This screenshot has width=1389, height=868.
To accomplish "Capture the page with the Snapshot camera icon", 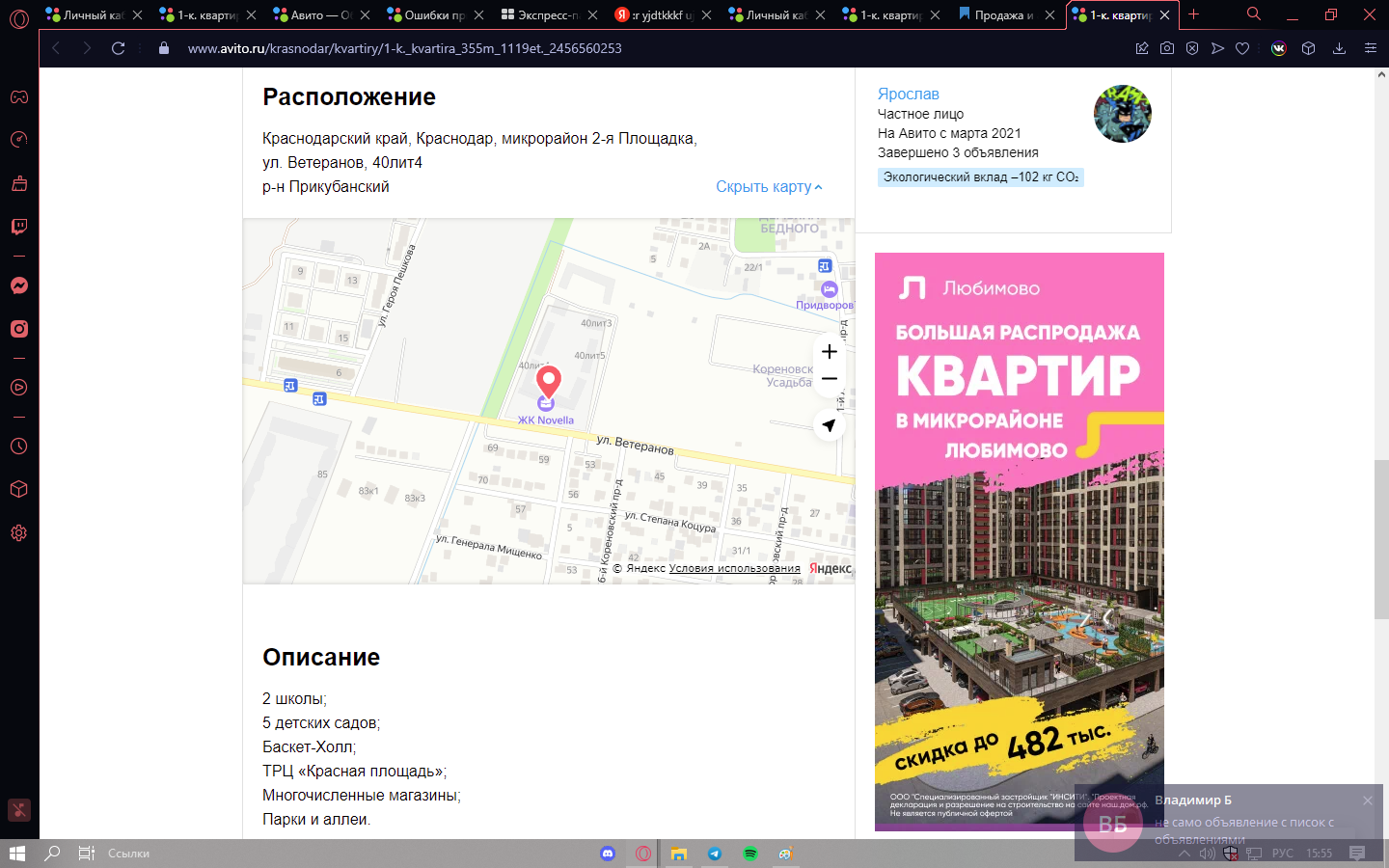I will [x=1166, y=47].
